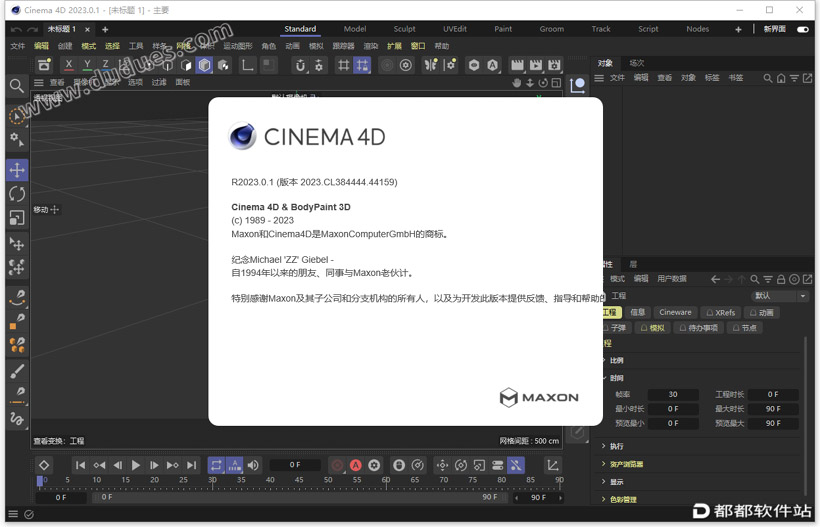Toggle highlighted locked workplane grid button

pos(362,65)
